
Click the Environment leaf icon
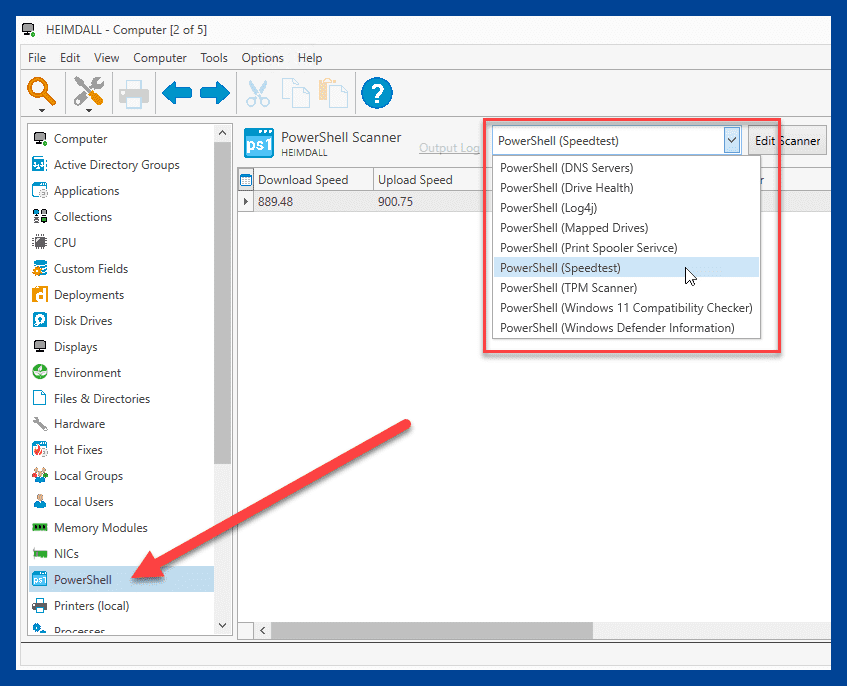[40, 372]
